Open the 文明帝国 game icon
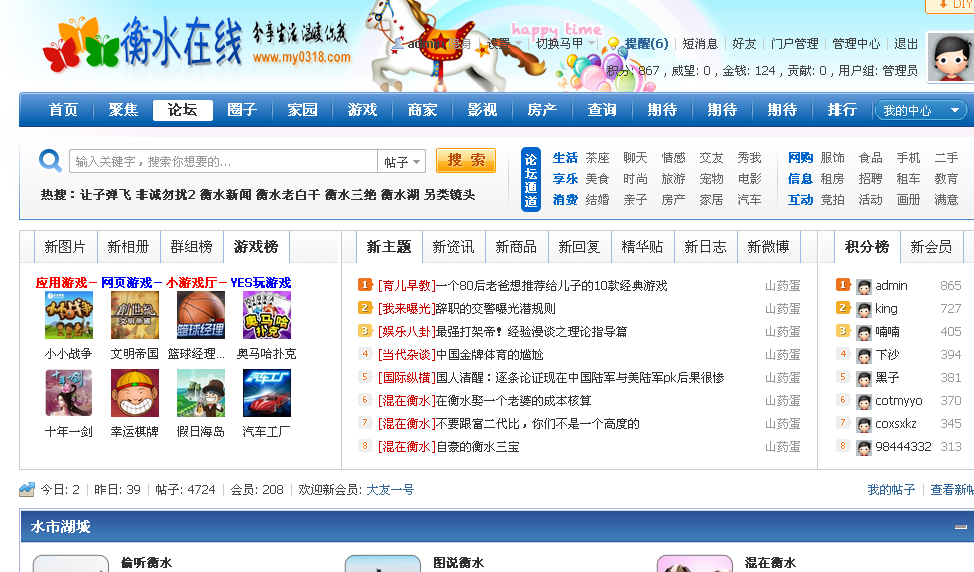The height and width of the screenshot is (572, 974). pyautogui.click(x=135, y=315)
